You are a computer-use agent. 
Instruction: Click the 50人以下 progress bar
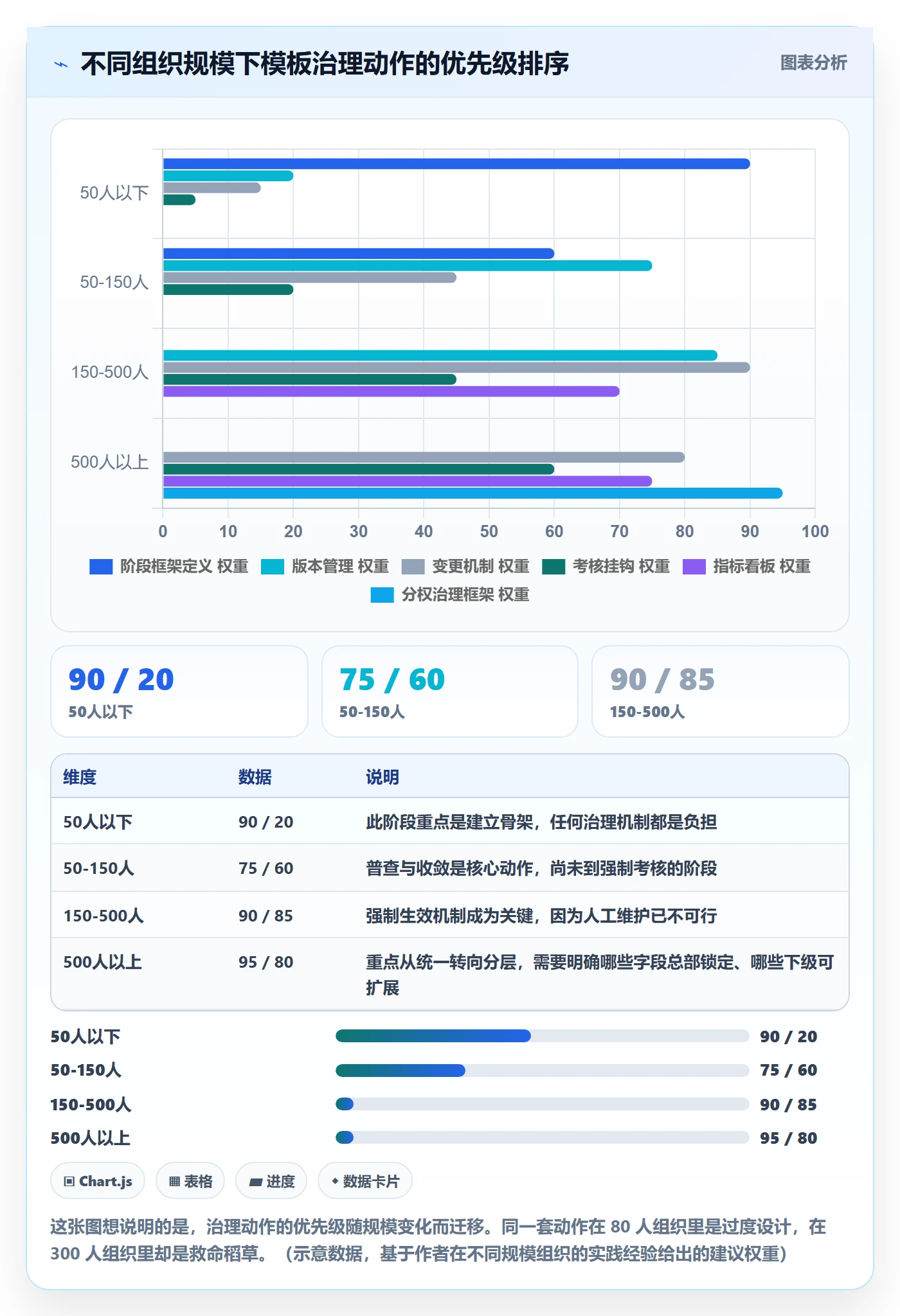pyautogui.click(x=543, y=1036)
